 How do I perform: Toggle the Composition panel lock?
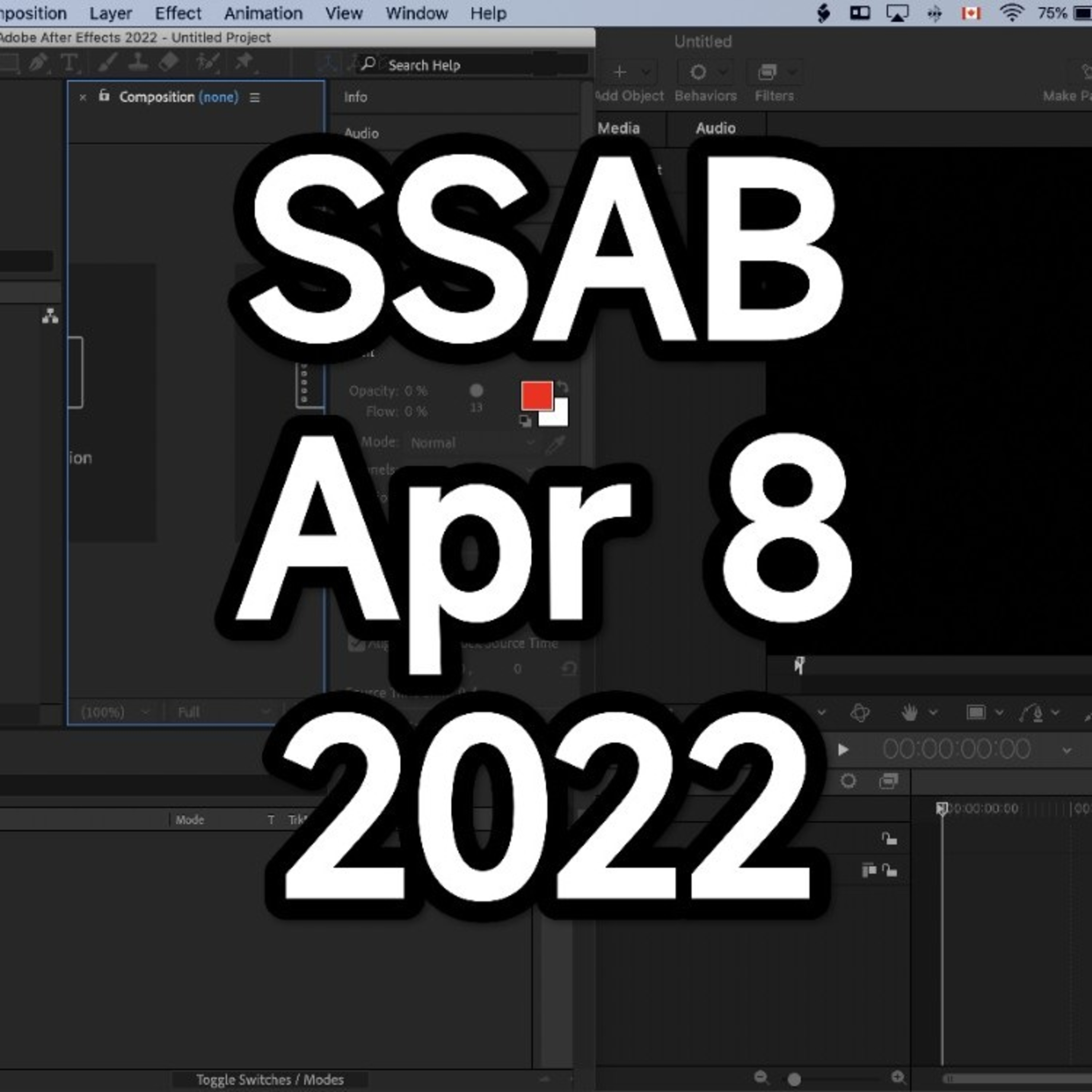click(104, 96)
